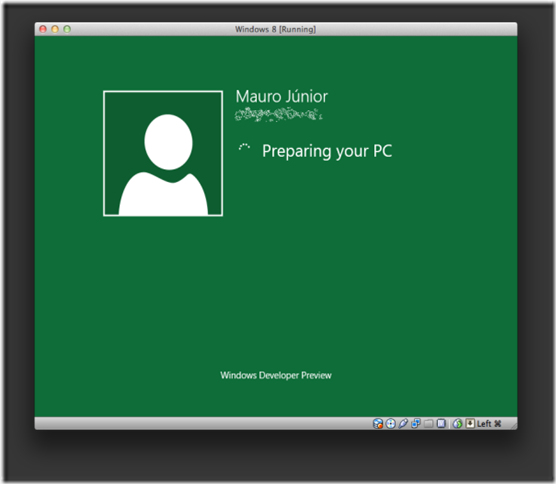Open the optical CD/DVD drive indicator

(390, 423)
